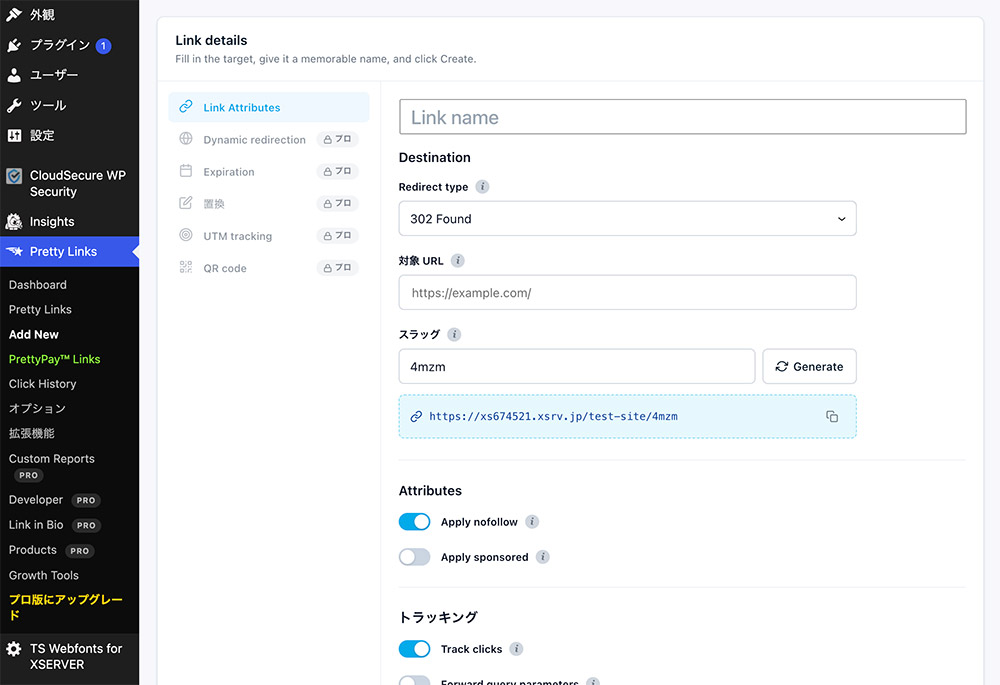This screenshot has height=685, width=1000.
Task: Open Growth Tools submenu item
Action: 43,575
